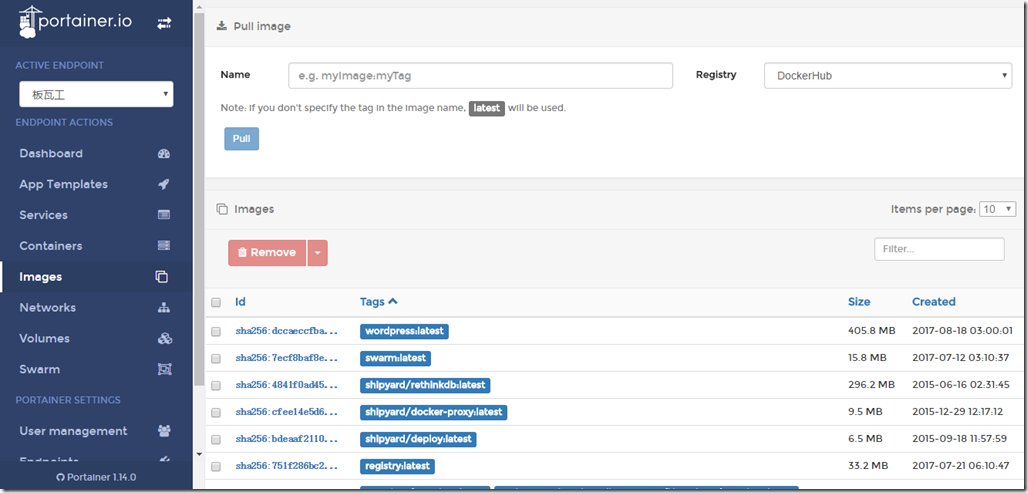
Task: Click the swarm:latest tag label
Action: (x=395, y=358)
